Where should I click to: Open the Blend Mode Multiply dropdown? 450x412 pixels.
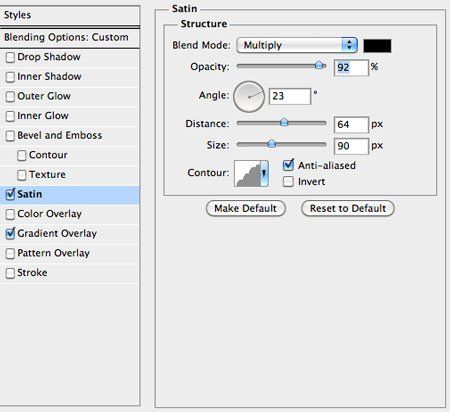(x=297, y=45)
